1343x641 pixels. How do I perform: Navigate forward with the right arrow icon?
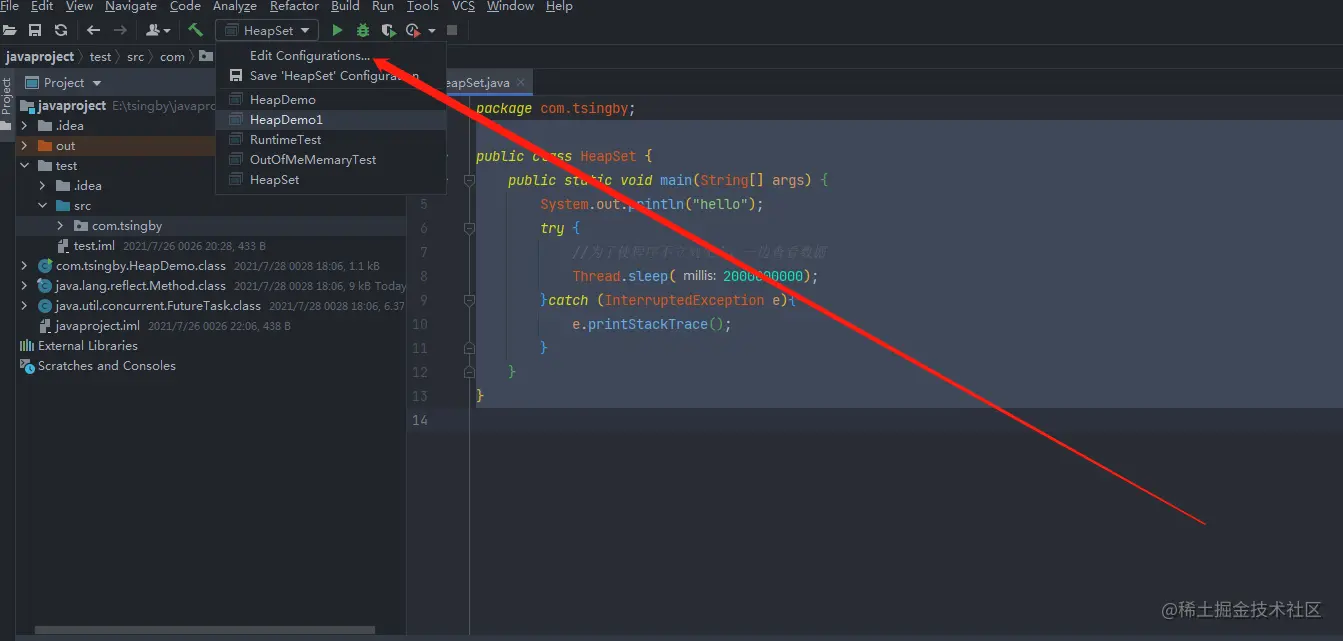120,31
